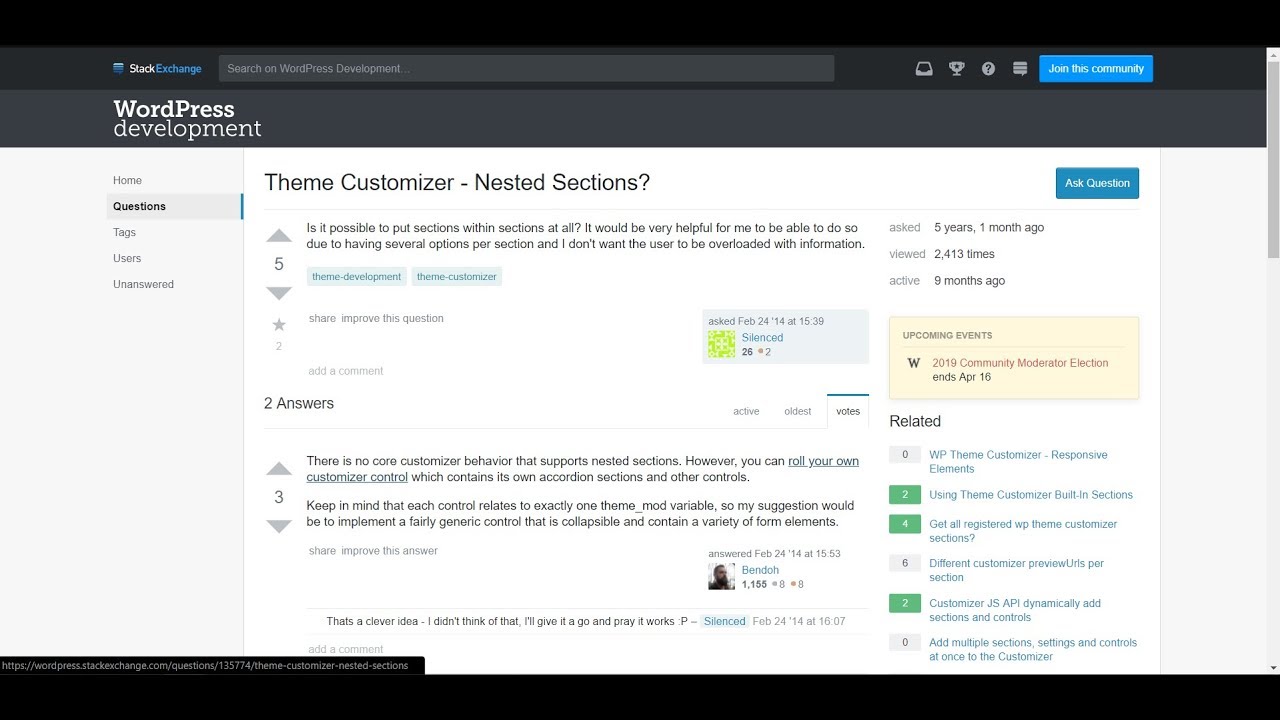This screenshot has width=1280, height=720.
Task: Click scrollbar up arrow
Action: (1273, 53)
